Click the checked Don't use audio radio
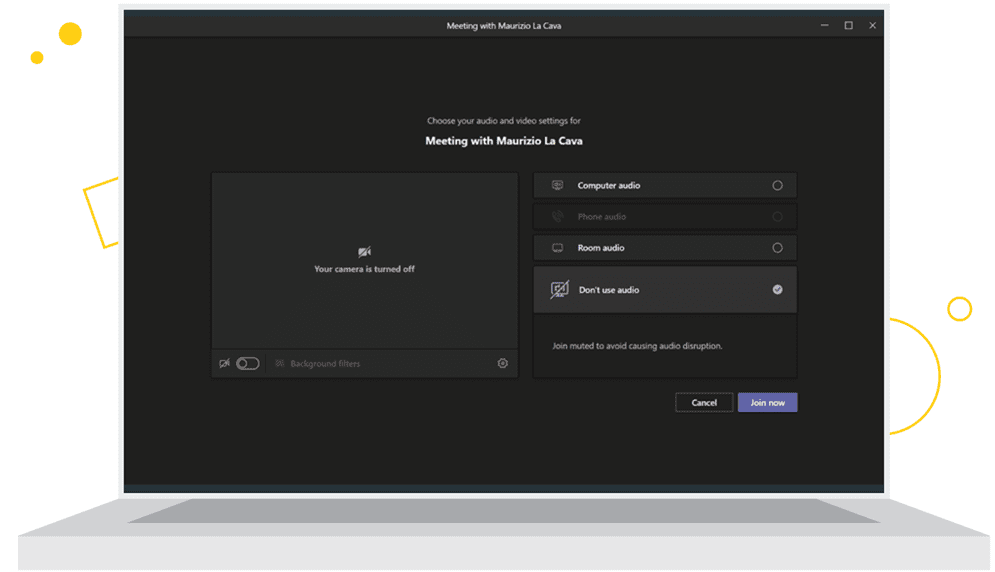 [777, 290]
